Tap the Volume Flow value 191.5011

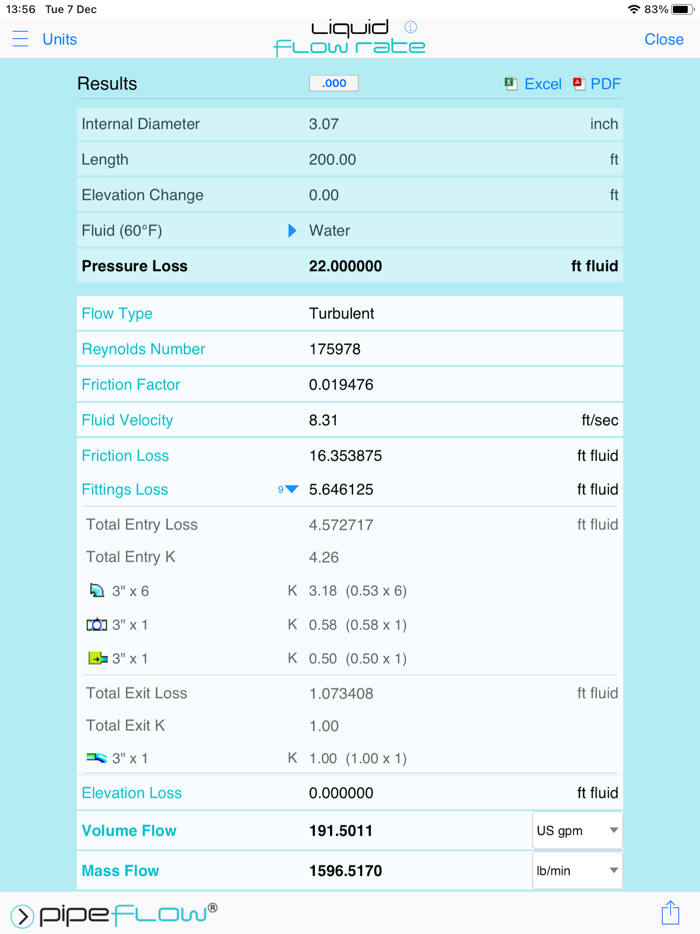pos(340,831)
